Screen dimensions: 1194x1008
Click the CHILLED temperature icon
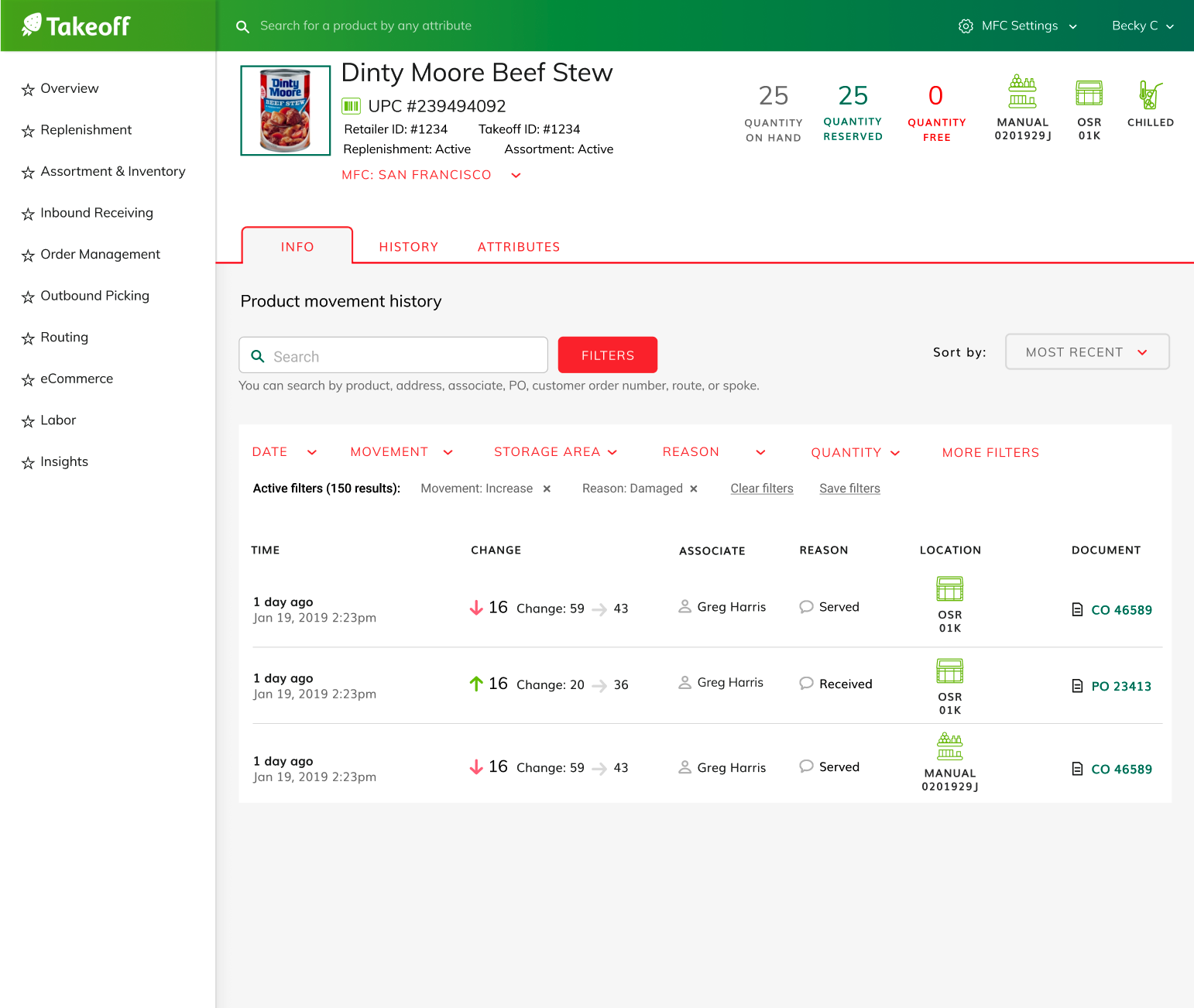coord(1150,94)
